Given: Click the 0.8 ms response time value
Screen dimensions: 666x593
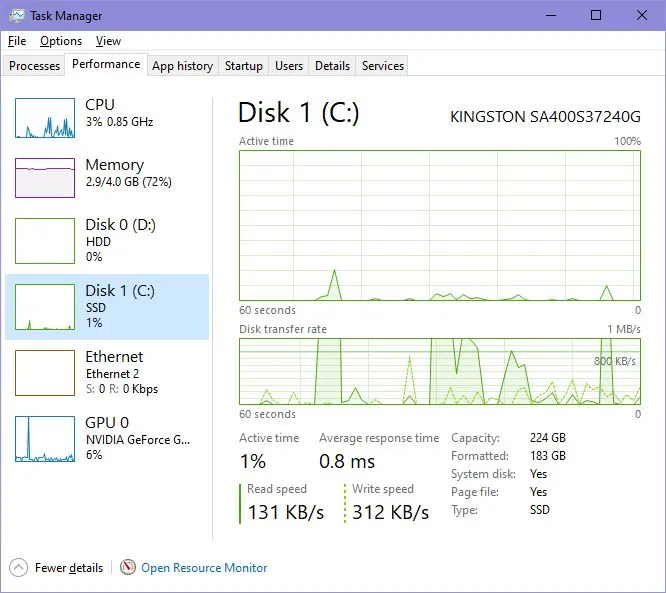Looking at the screenshot, I should (x=347, y=461).
